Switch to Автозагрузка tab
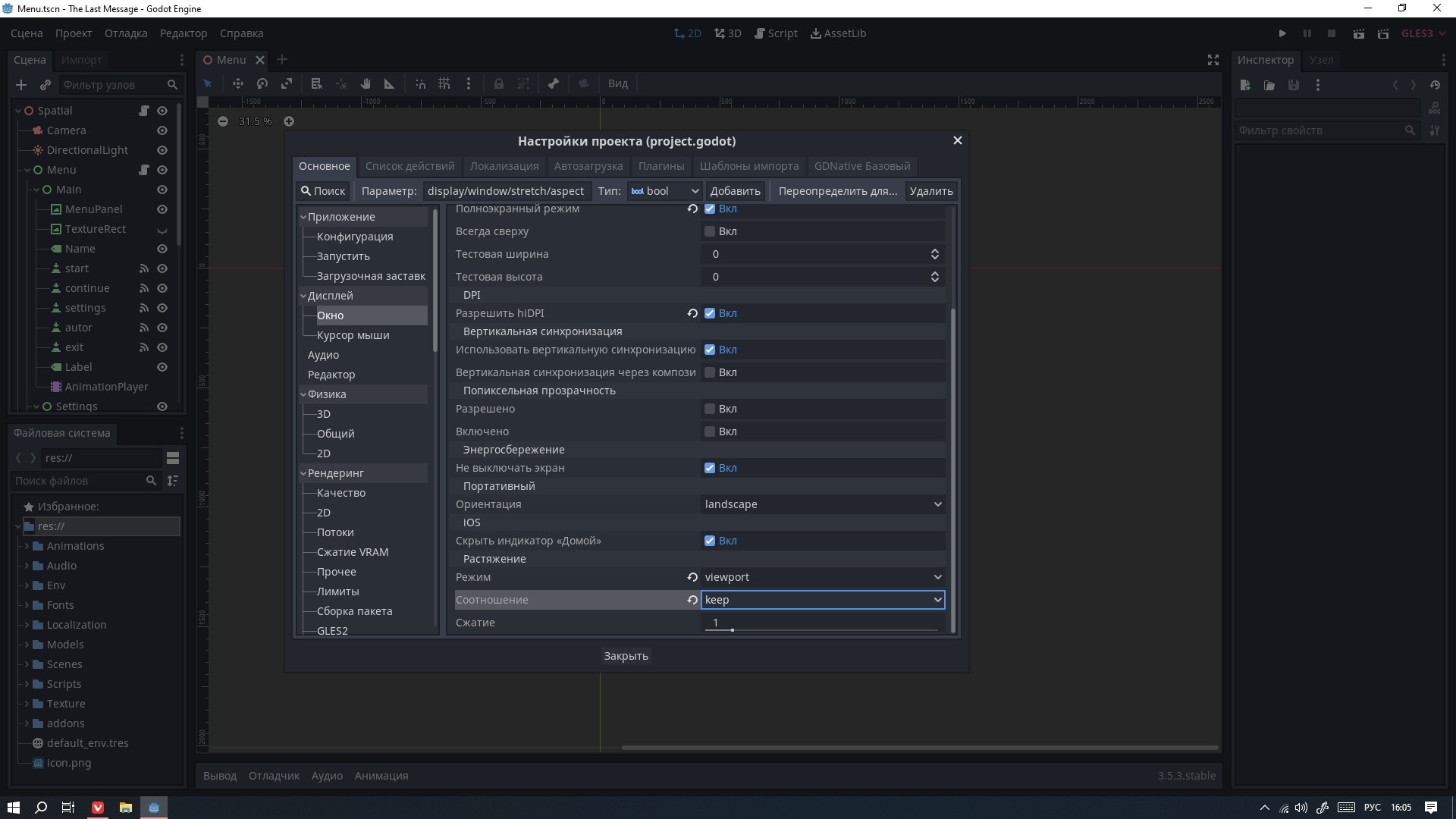1456x819 pixels. tap(588, 166)
